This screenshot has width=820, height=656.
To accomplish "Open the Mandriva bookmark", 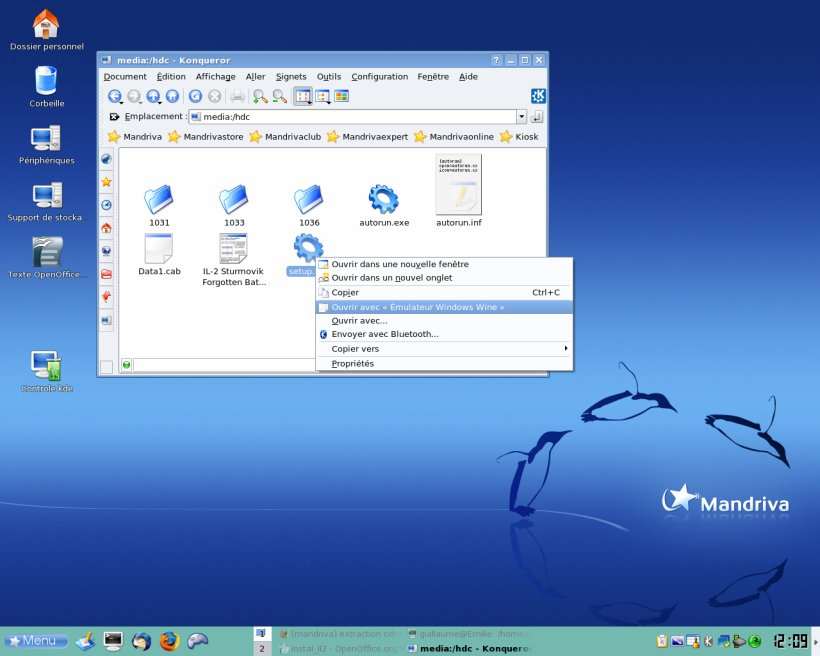I will coord(135,137).
